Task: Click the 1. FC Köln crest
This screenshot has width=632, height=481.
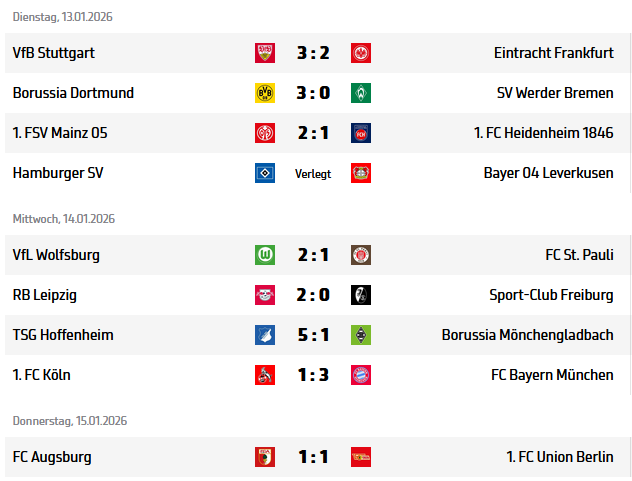Action: click(265, 376)
